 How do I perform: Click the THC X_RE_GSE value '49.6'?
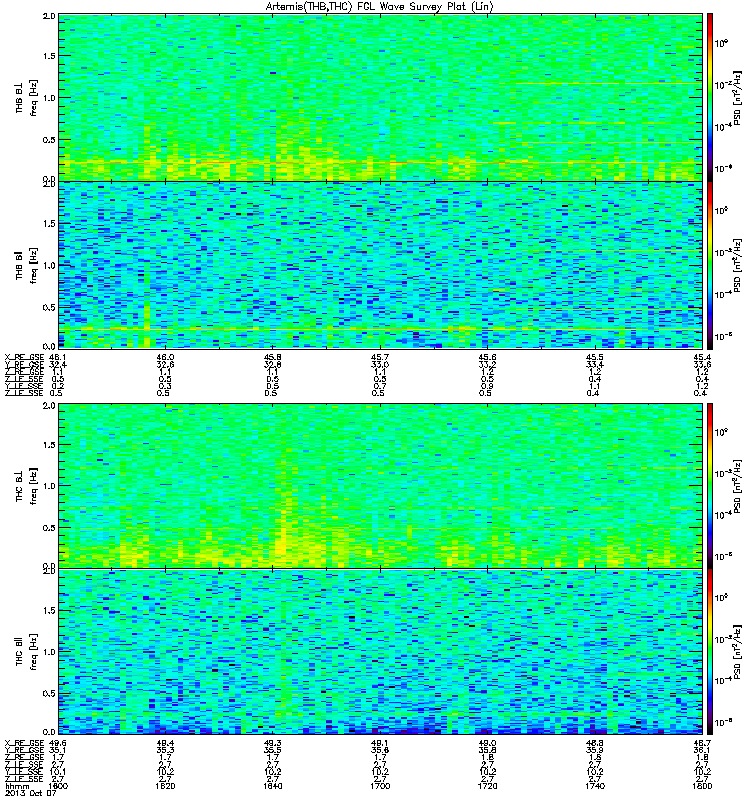57,743
